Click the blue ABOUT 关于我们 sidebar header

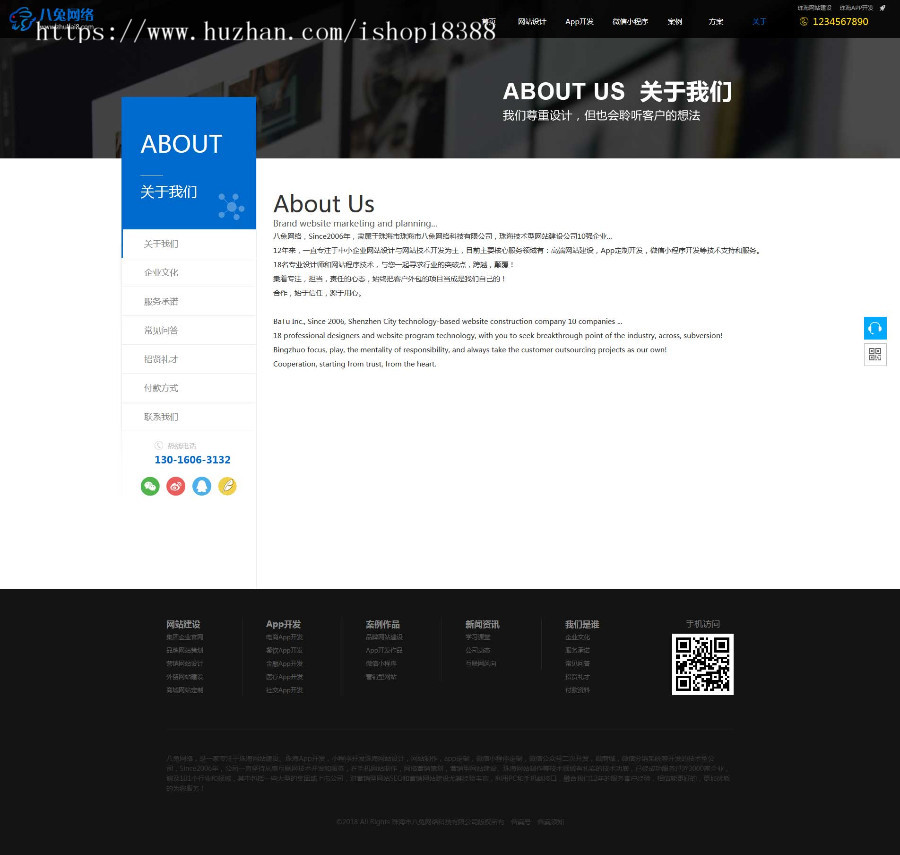click(x=189, y=163)
